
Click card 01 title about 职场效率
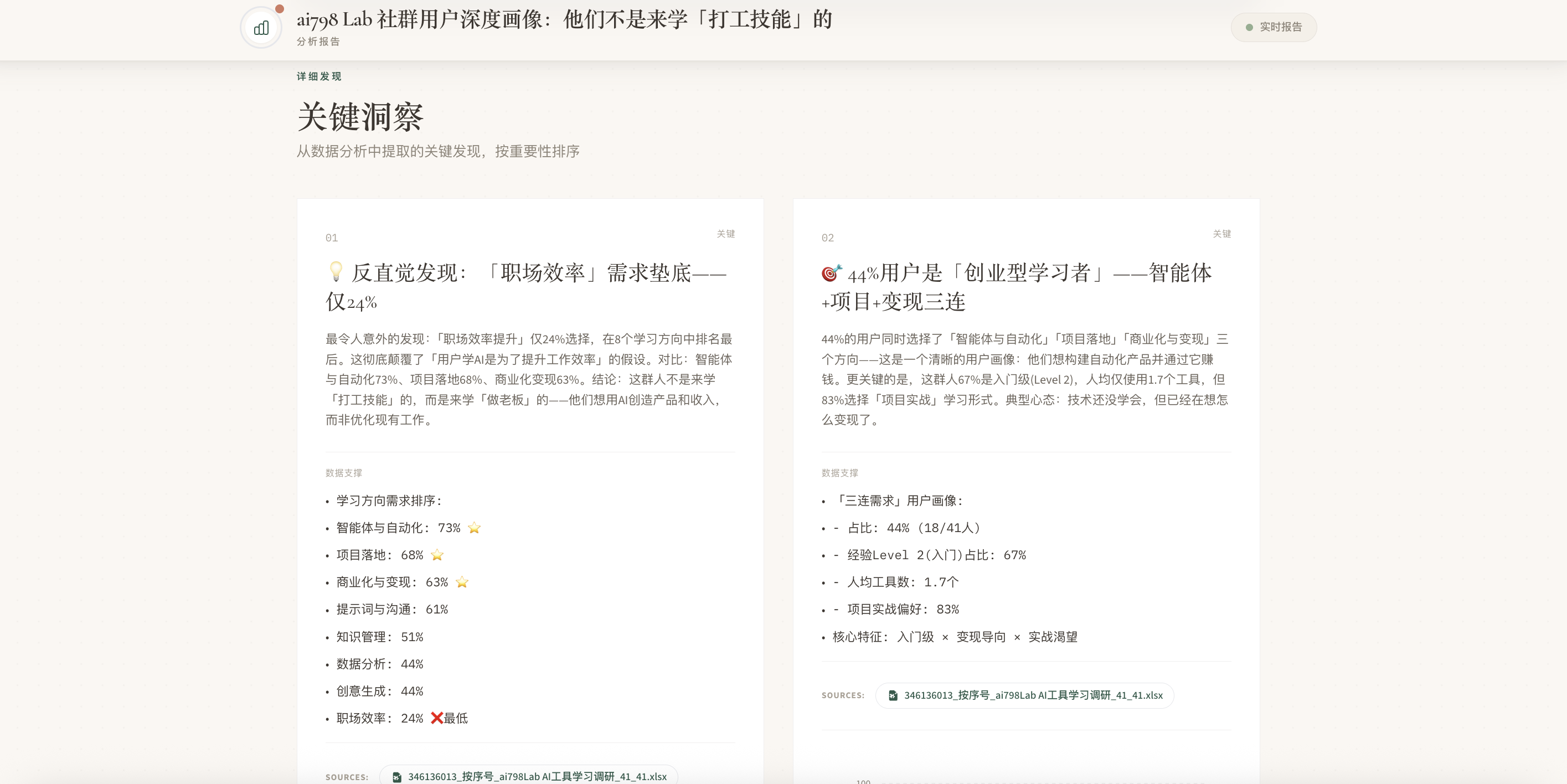click(x=527, y=286)
